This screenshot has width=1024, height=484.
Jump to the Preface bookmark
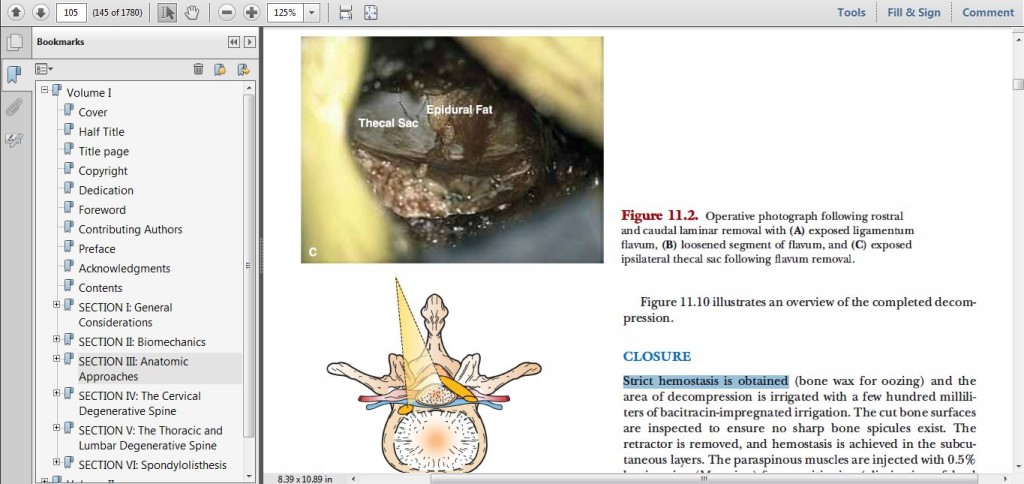point(97,249)
